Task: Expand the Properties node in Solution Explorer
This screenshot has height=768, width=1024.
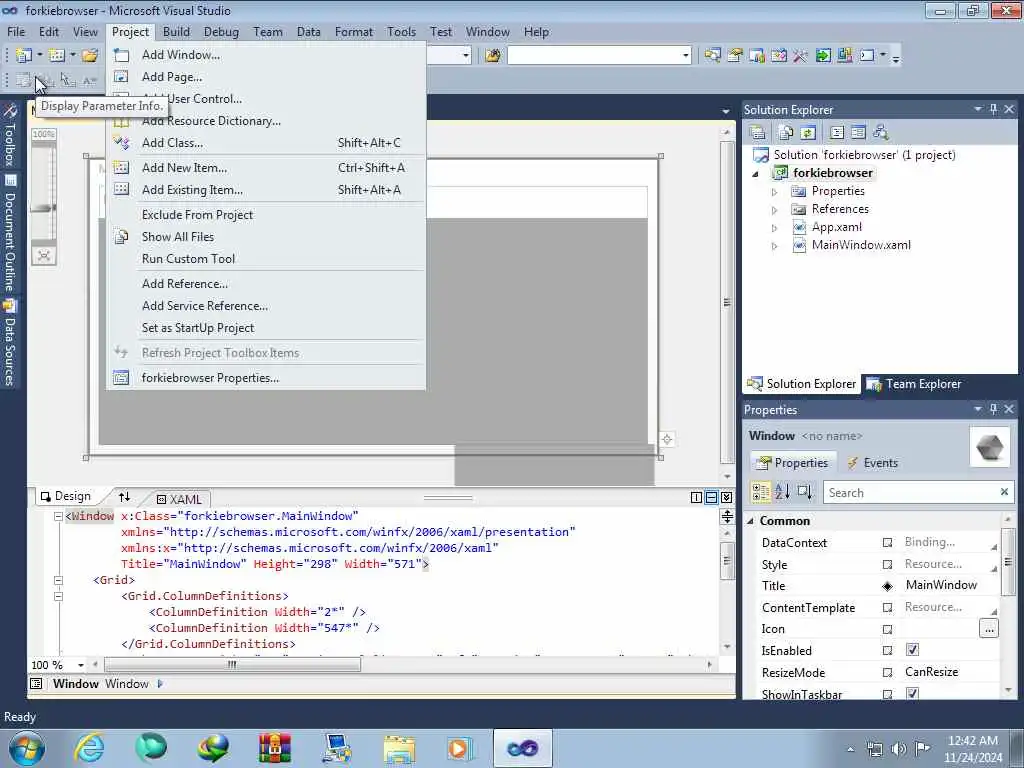Action: click(775, 192)
